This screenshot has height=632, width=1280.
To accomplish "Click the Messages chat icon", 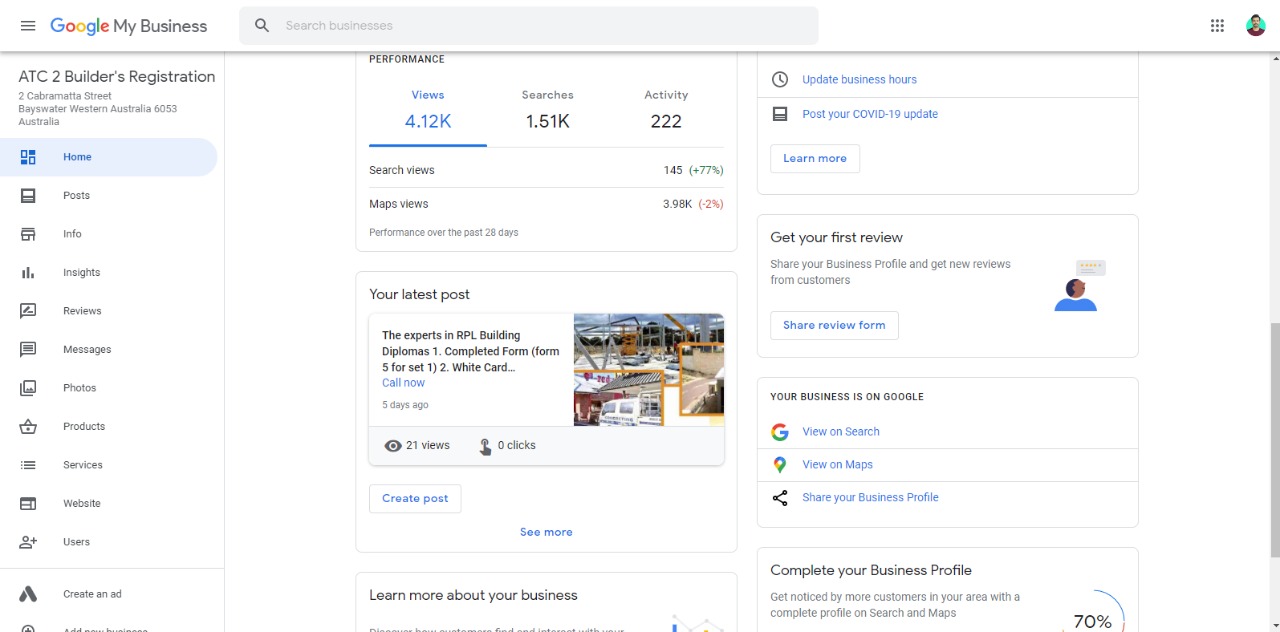I will coord(28,350).
